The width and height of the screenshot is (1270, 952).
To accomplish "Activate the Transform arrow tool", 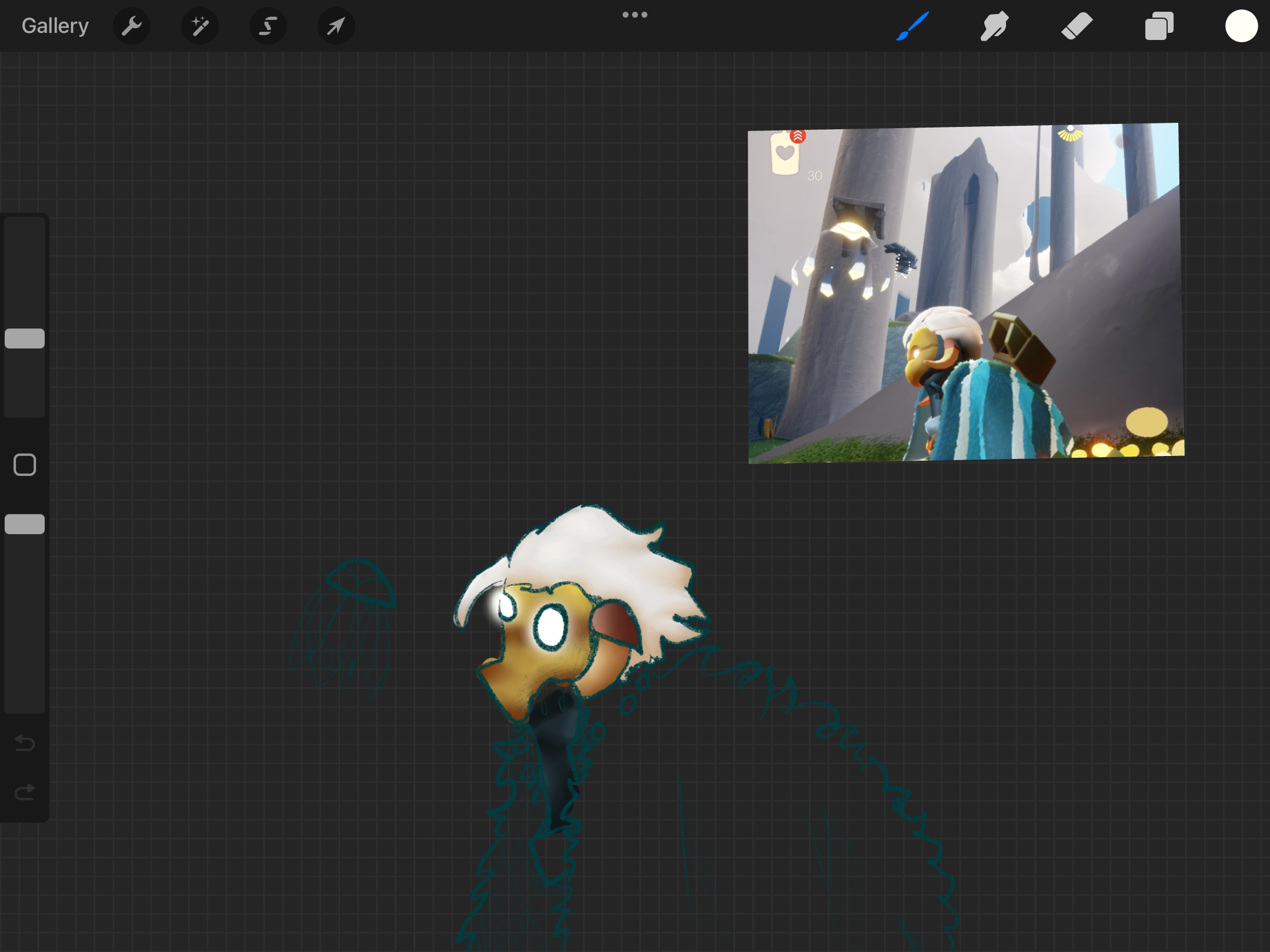I will 336,26.
